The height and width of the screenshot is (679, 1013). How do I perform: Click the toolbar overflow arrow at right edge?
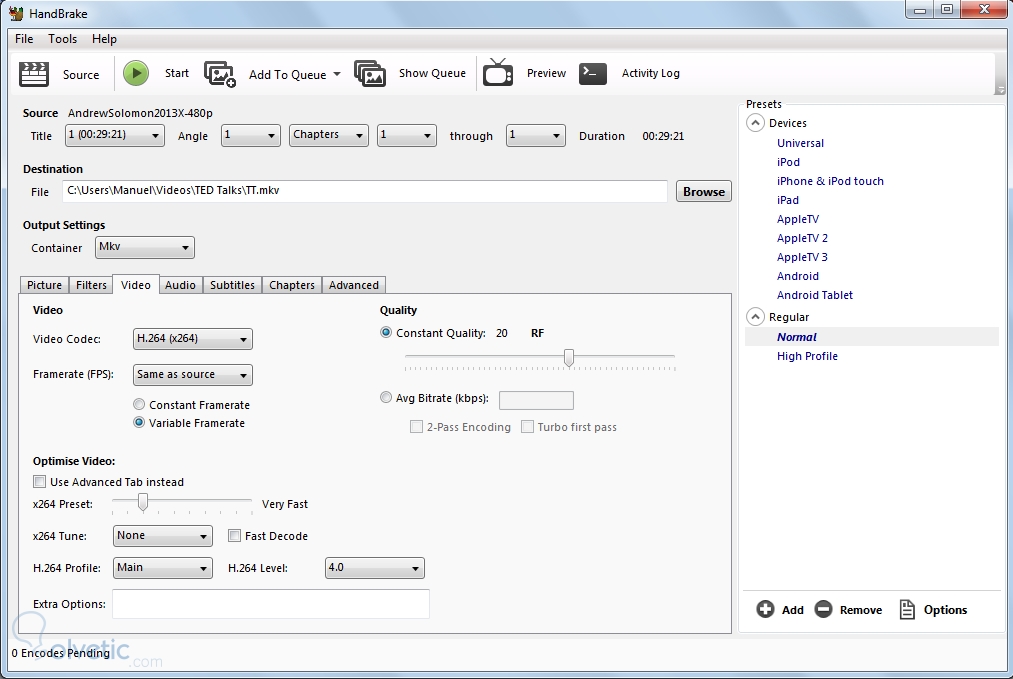[x=1000, y=89]
